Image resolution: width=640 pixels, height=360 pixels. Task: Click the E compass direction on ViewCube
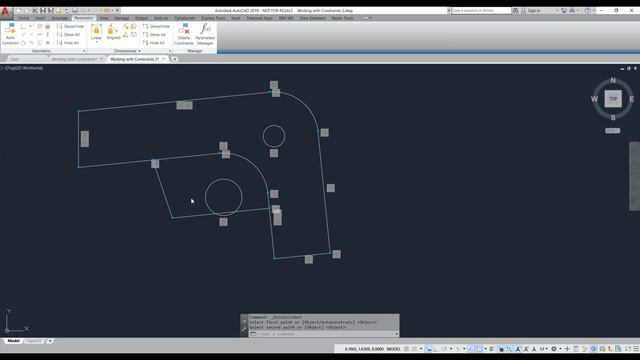pos(631,99)
